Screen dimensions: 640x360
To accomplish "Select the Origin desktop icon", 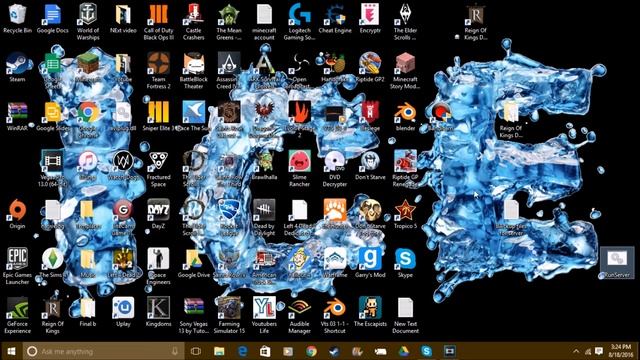I will (x=17, y=215).
